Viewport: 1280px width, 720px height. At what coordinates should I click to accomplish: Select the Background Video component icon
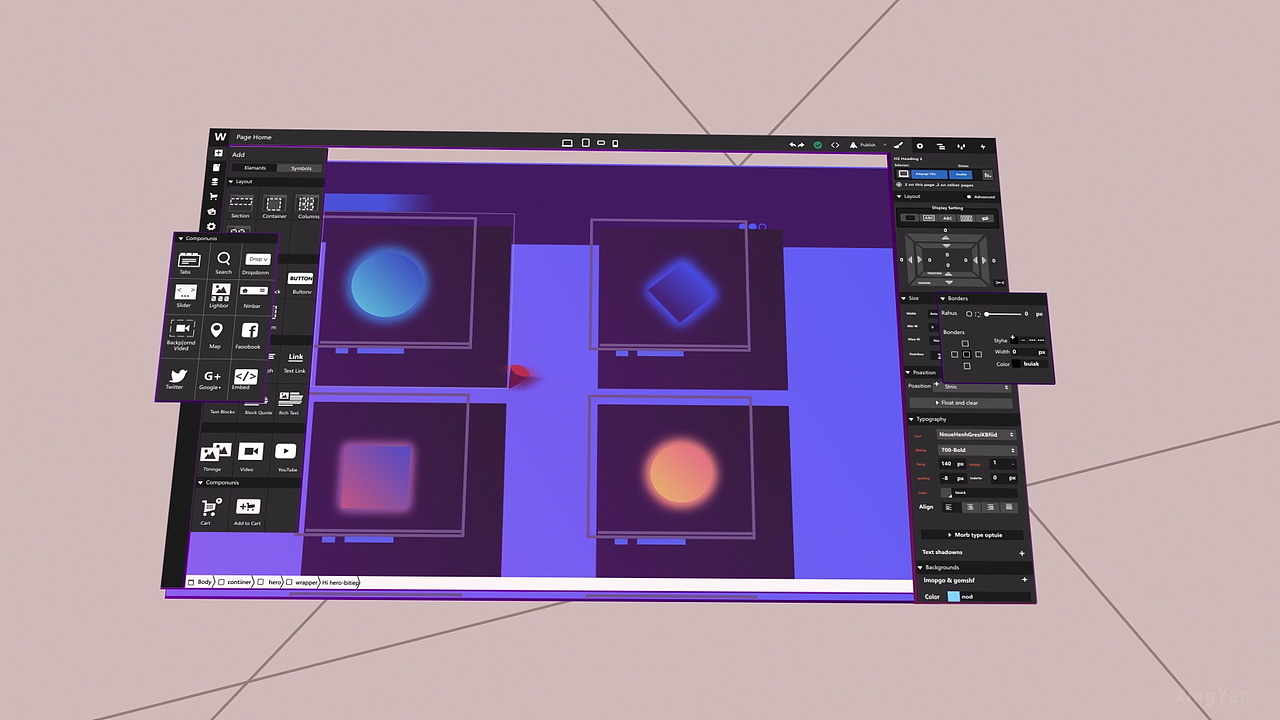[x=181, y=330]
